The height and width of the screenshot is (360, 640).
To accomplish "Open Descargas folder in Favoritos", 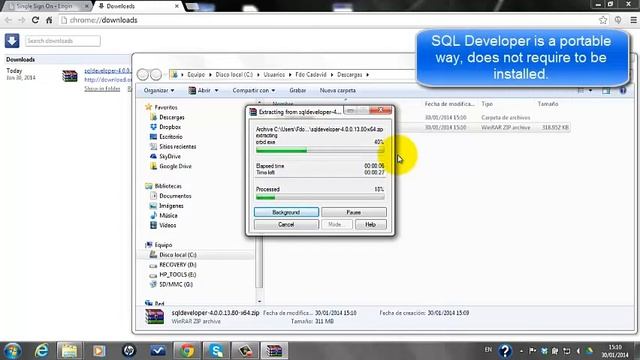I will click(171, 117).
